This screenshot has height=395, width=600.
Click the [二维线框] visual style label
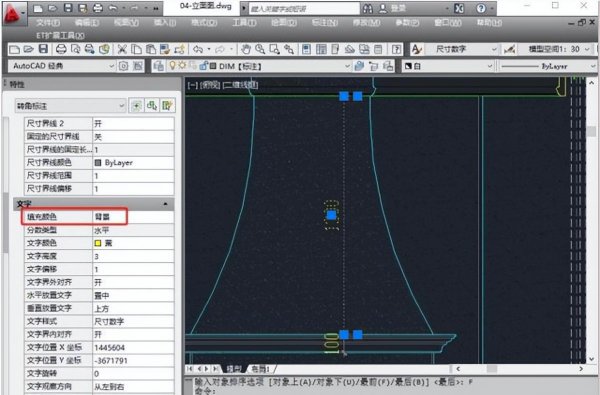(x=241, y=85)
